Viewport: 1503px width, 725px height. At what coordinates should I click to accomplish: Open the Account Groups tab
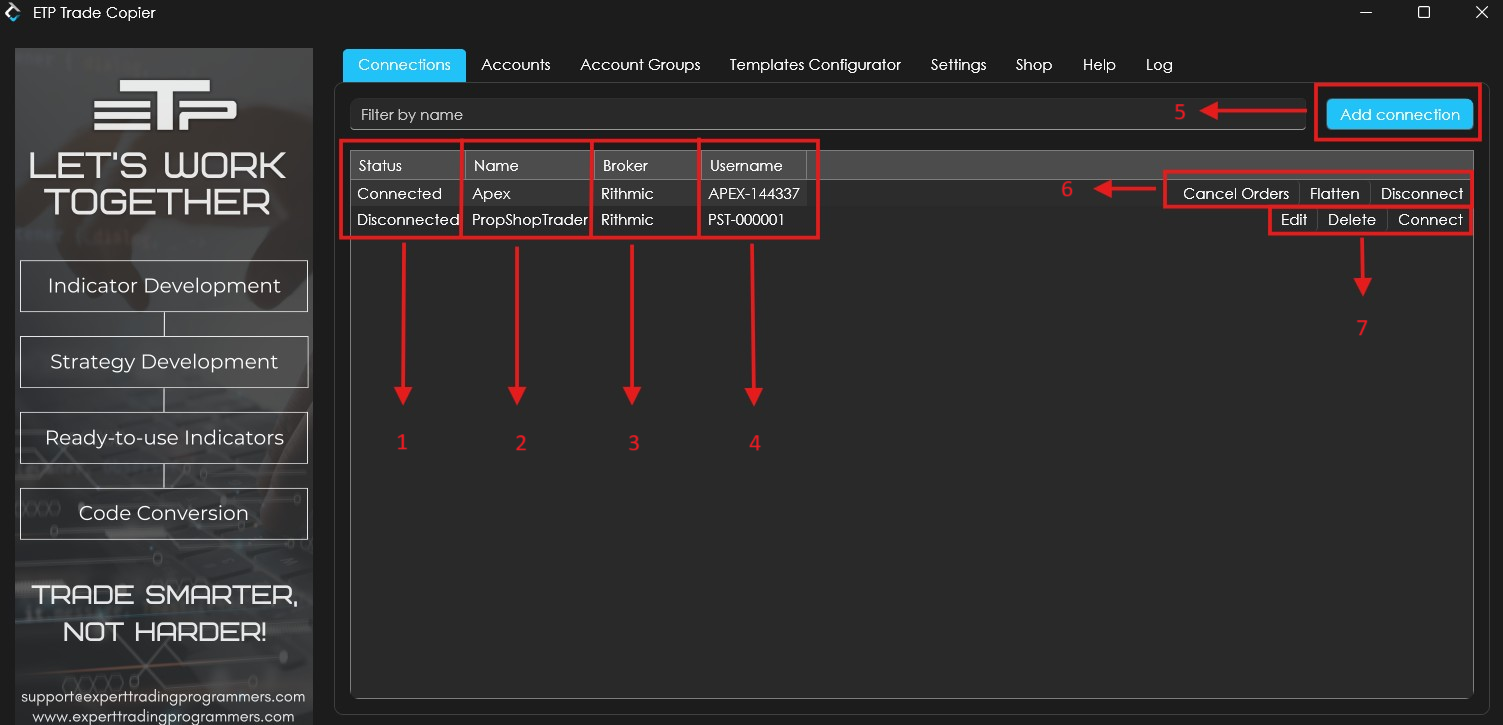[640, 65]
